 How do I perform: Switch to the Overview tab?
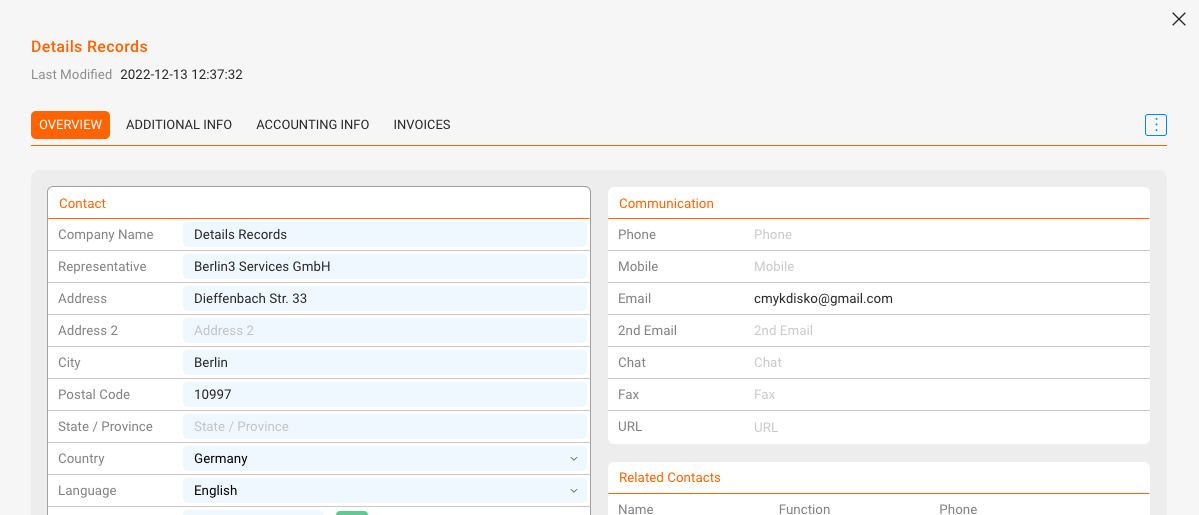(x=70, y=125)
